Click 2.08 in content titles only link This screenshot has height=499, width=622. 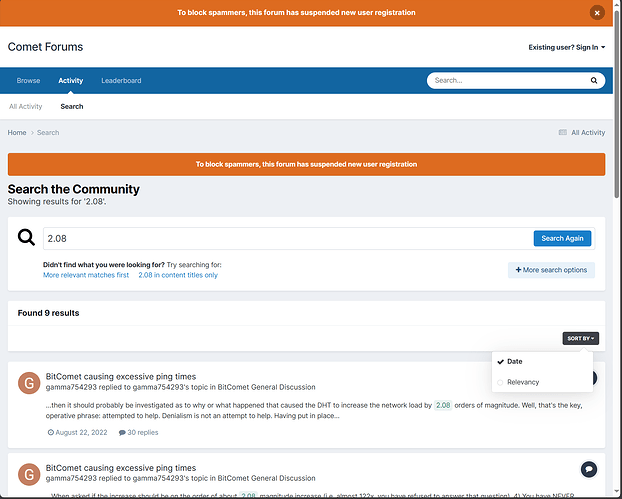pyautogui.click(x=178, y=275)
